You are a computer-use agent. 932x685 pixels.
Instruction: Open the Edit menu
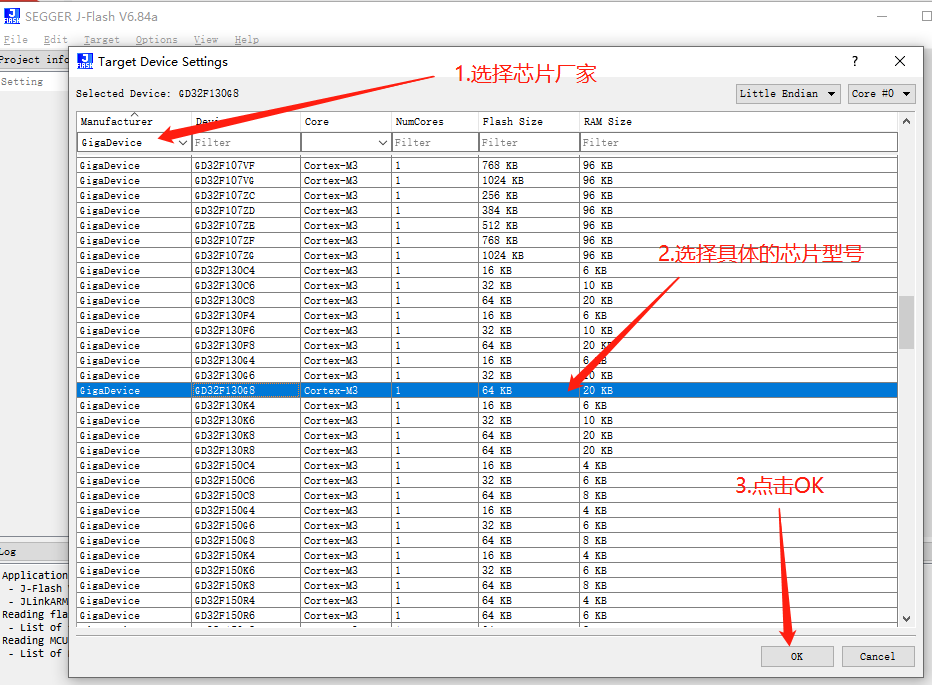tap(55, 40)
